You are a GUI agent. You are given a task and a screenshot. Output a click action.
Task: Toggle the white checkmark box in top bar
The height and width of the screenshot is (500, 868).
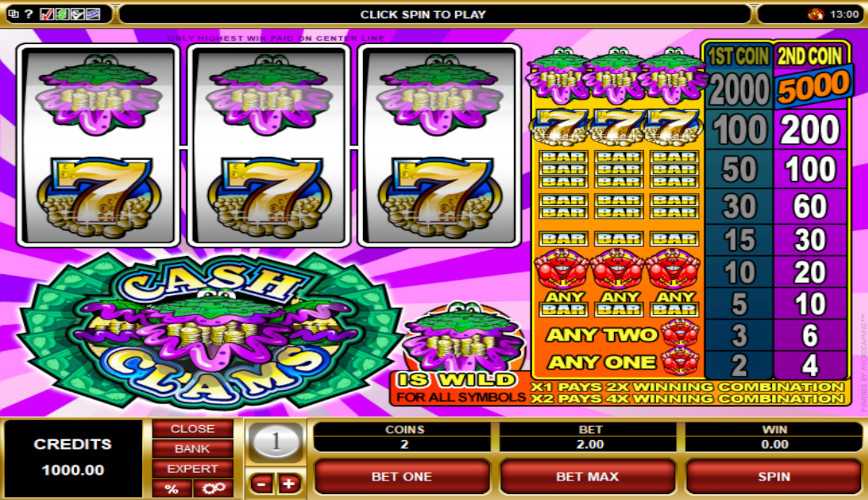pyautogui.click(x=78, y=14)
